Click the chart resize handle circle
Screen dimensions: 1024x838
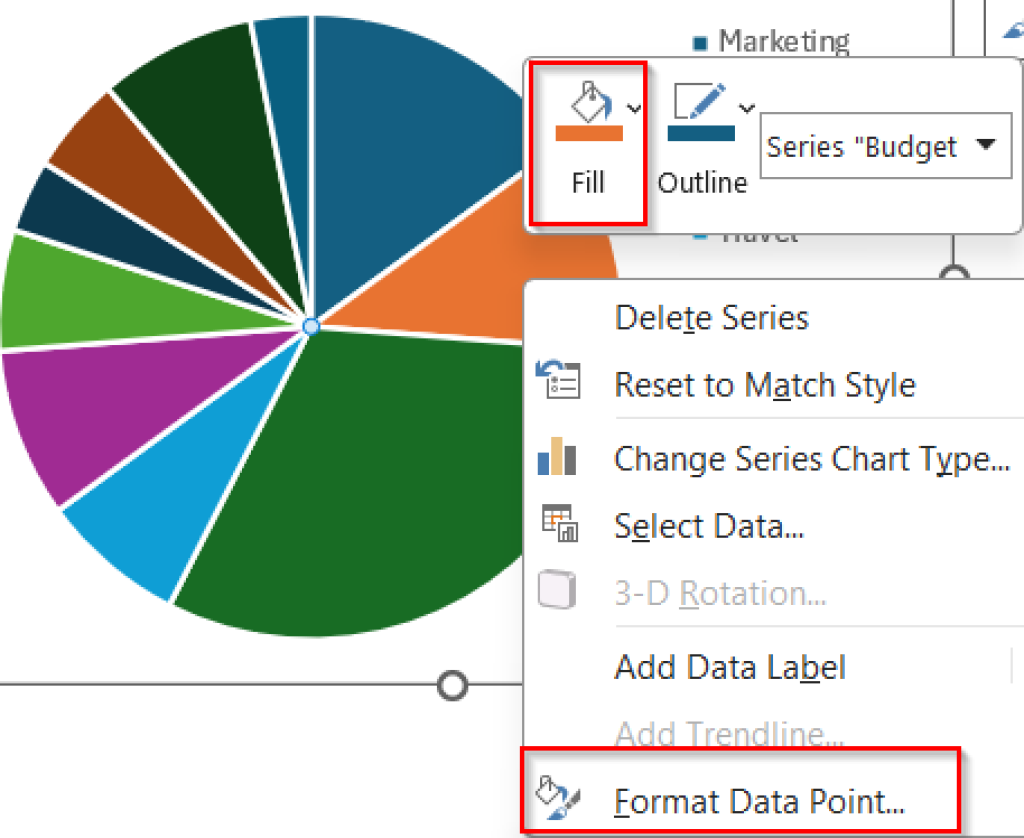[x=453, y=686]
